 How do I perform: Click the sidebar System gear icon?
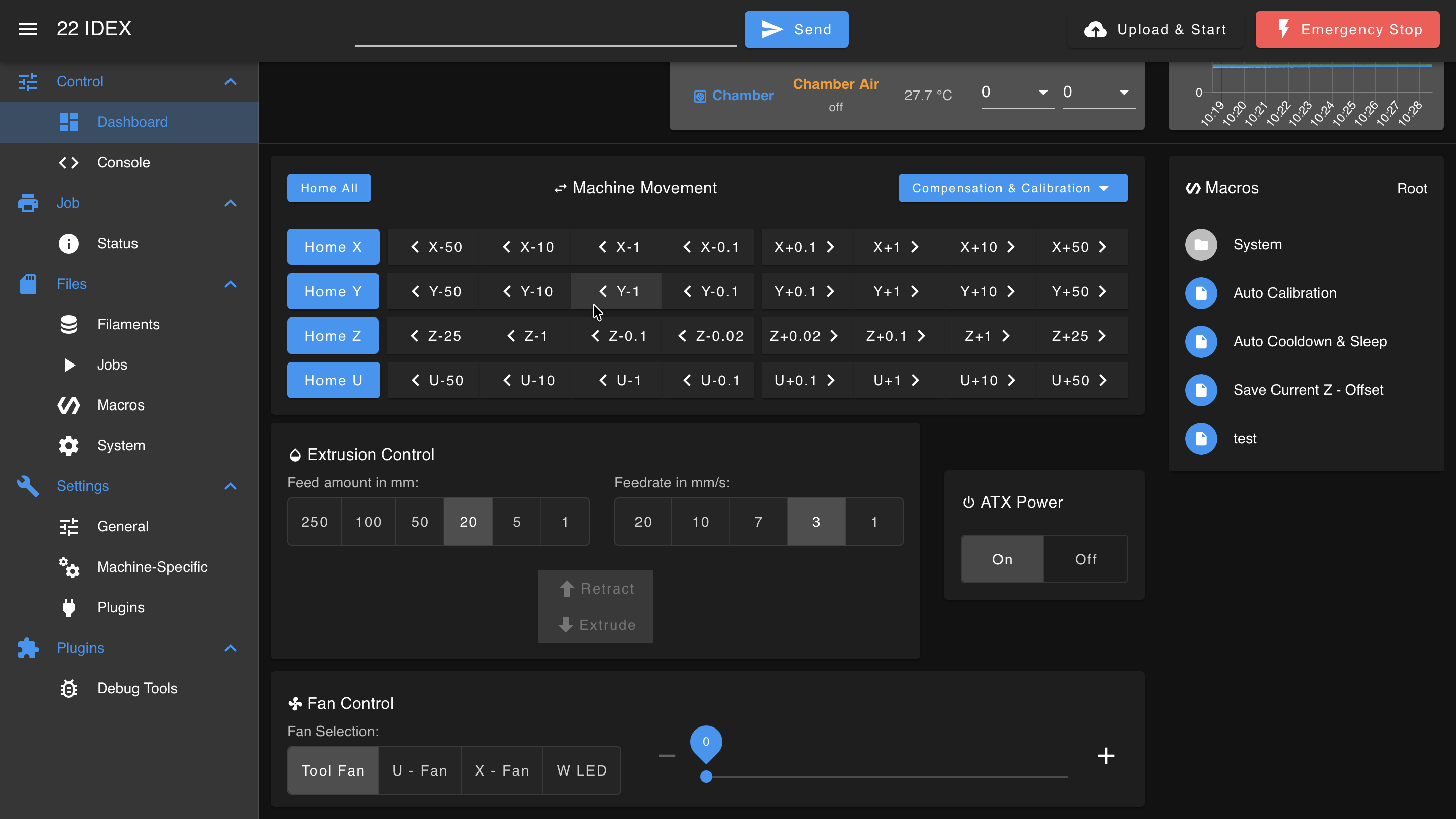tap(68, 446)
